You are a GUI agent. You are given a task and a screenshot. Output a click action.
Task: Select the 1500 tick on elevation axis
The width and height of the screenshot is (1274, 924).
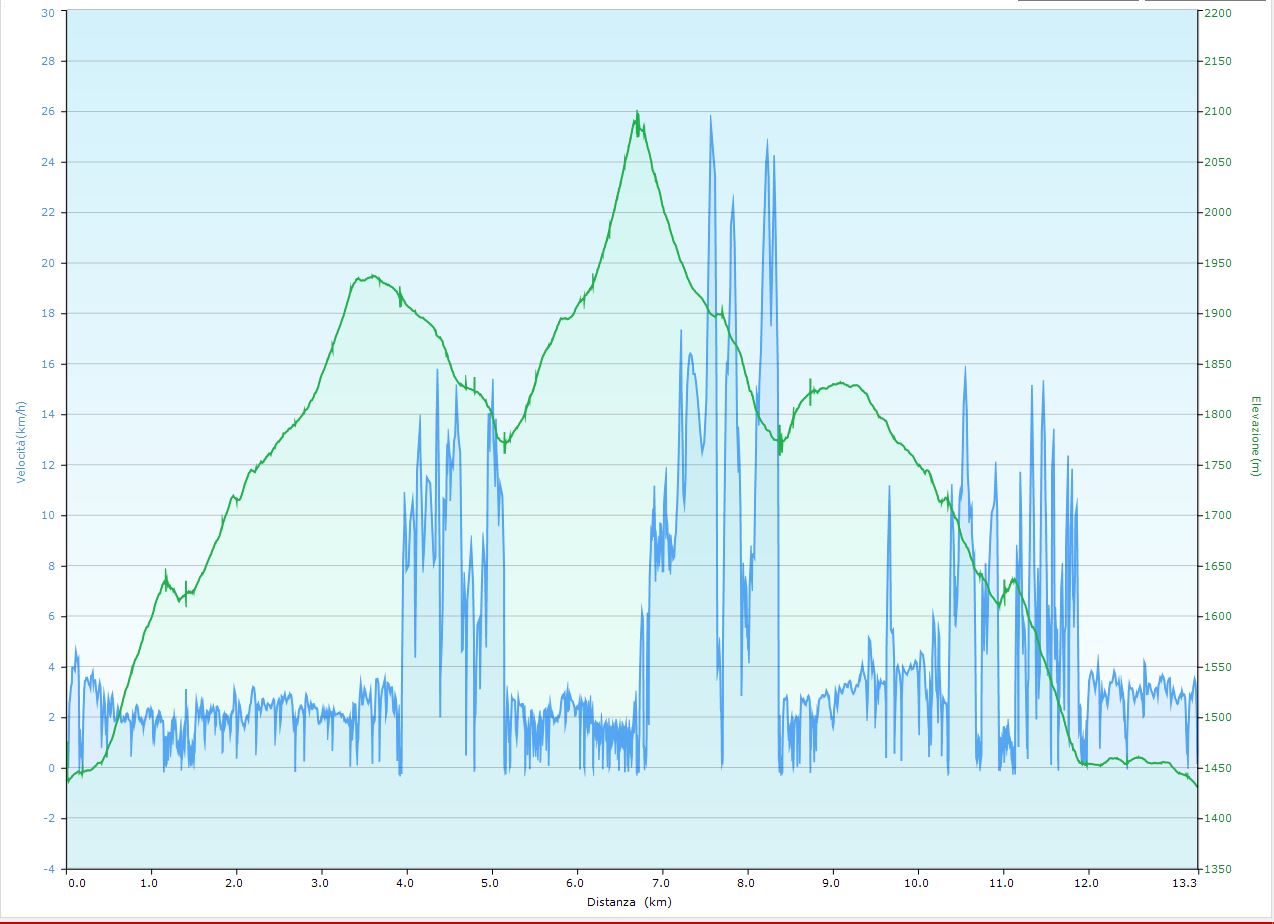(1218, 718)
